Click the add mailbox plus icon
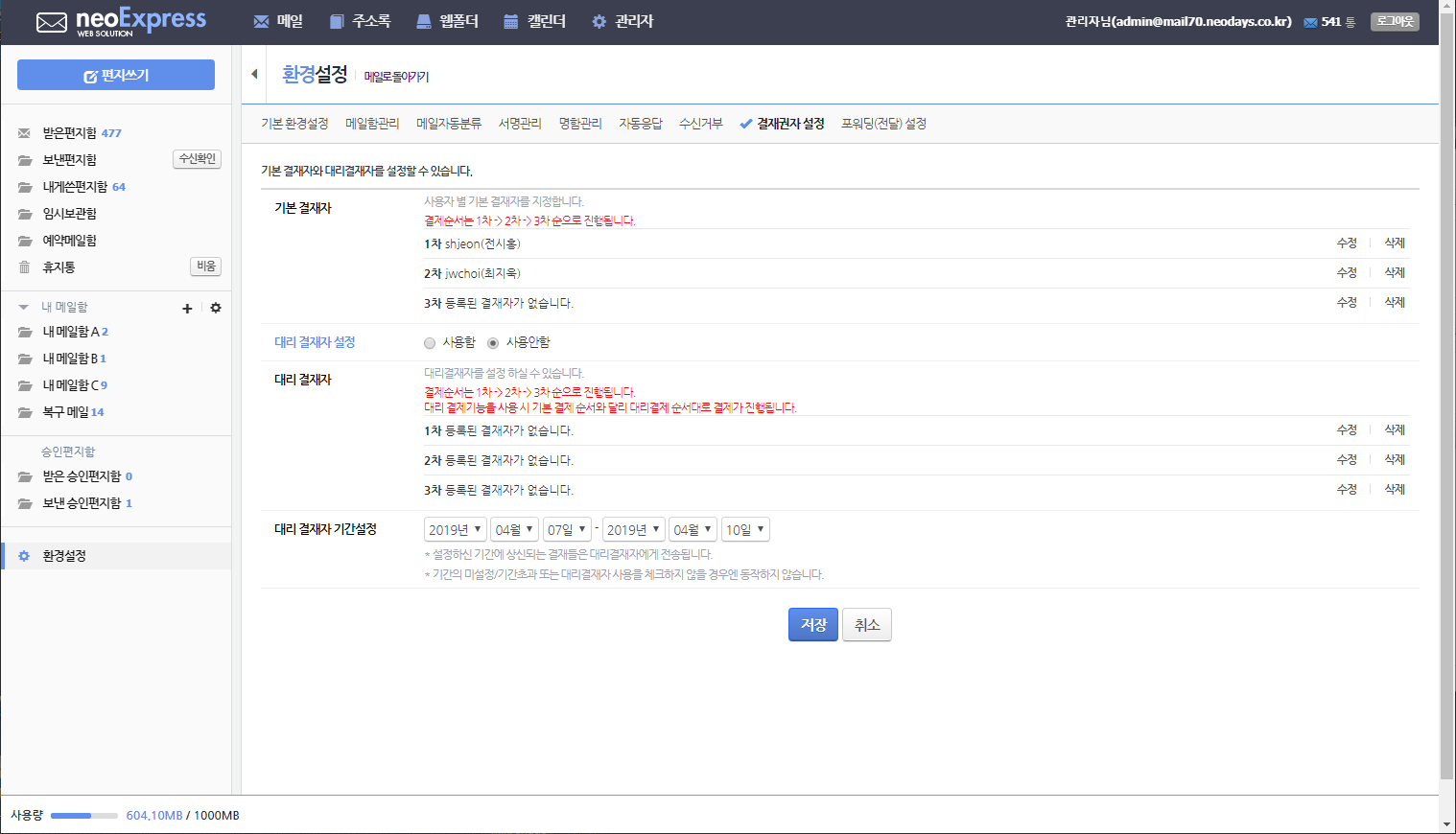Viewport: 1456px width, 834px height. click(x=187, y=309)
